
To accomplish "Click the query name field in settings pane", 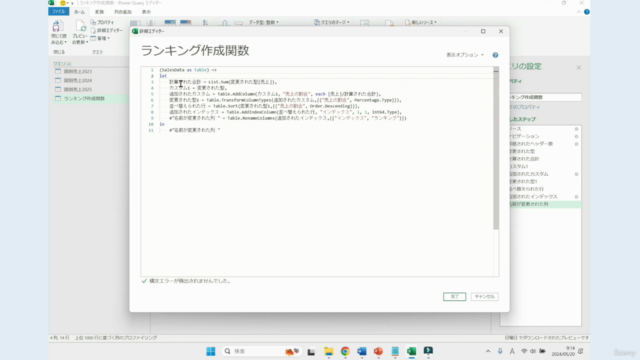I will (545, 97).
